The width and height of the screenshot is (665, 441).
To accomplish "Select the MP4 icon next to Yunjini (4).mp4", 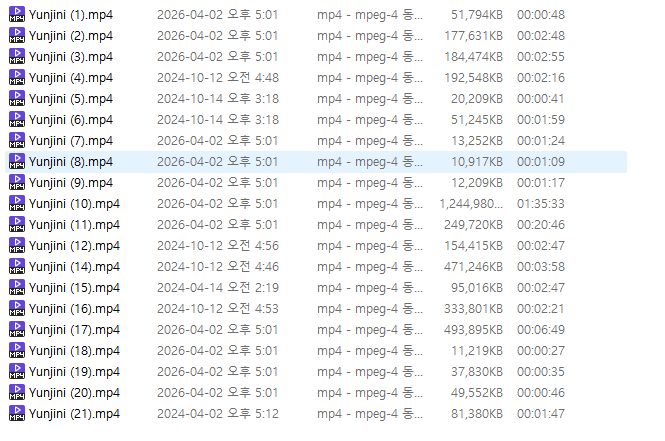I will pyautogui.click(x=17, y=77).
